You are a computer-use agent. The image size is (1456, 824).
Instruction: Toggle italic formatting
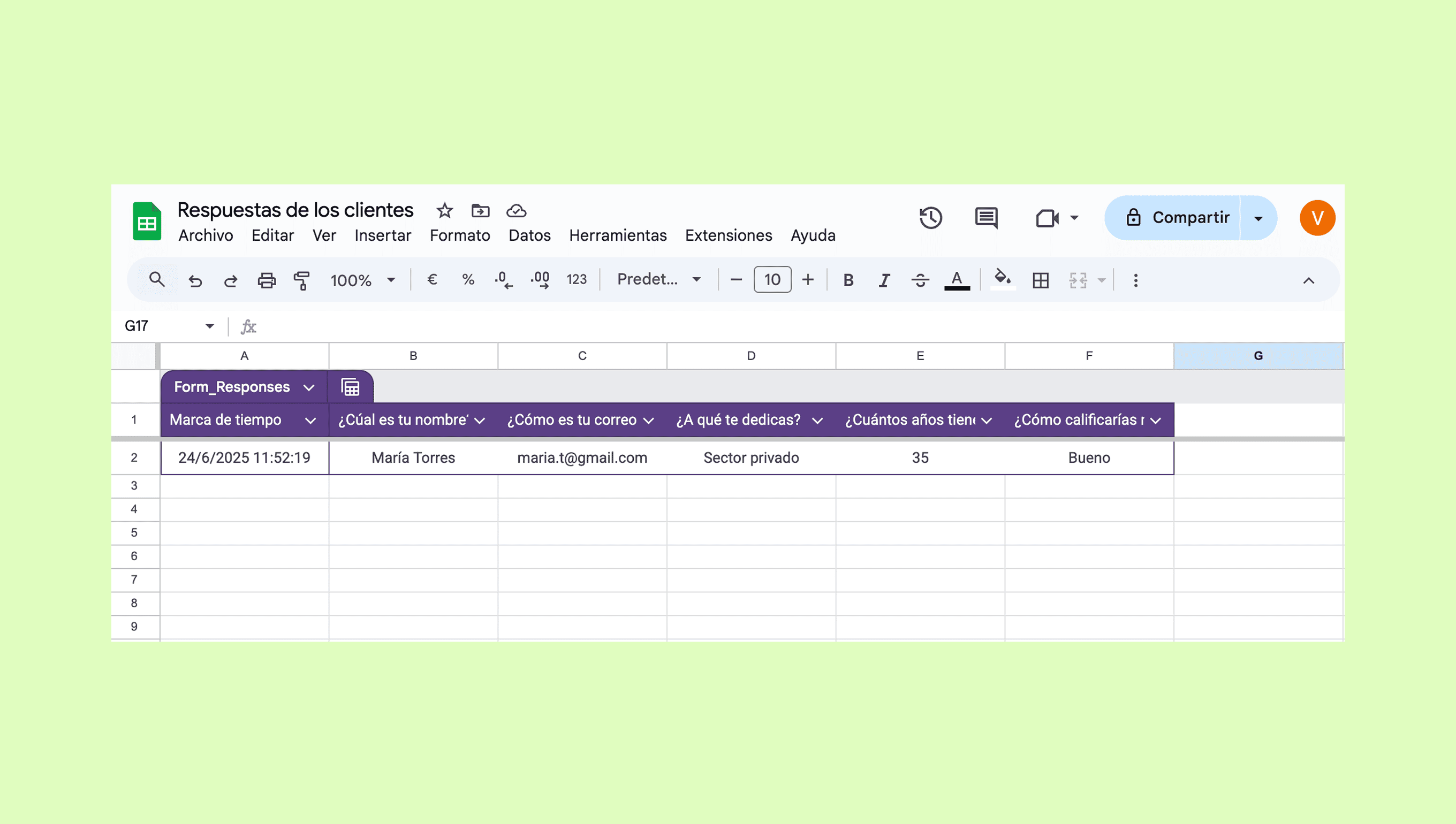click(884, 280)
